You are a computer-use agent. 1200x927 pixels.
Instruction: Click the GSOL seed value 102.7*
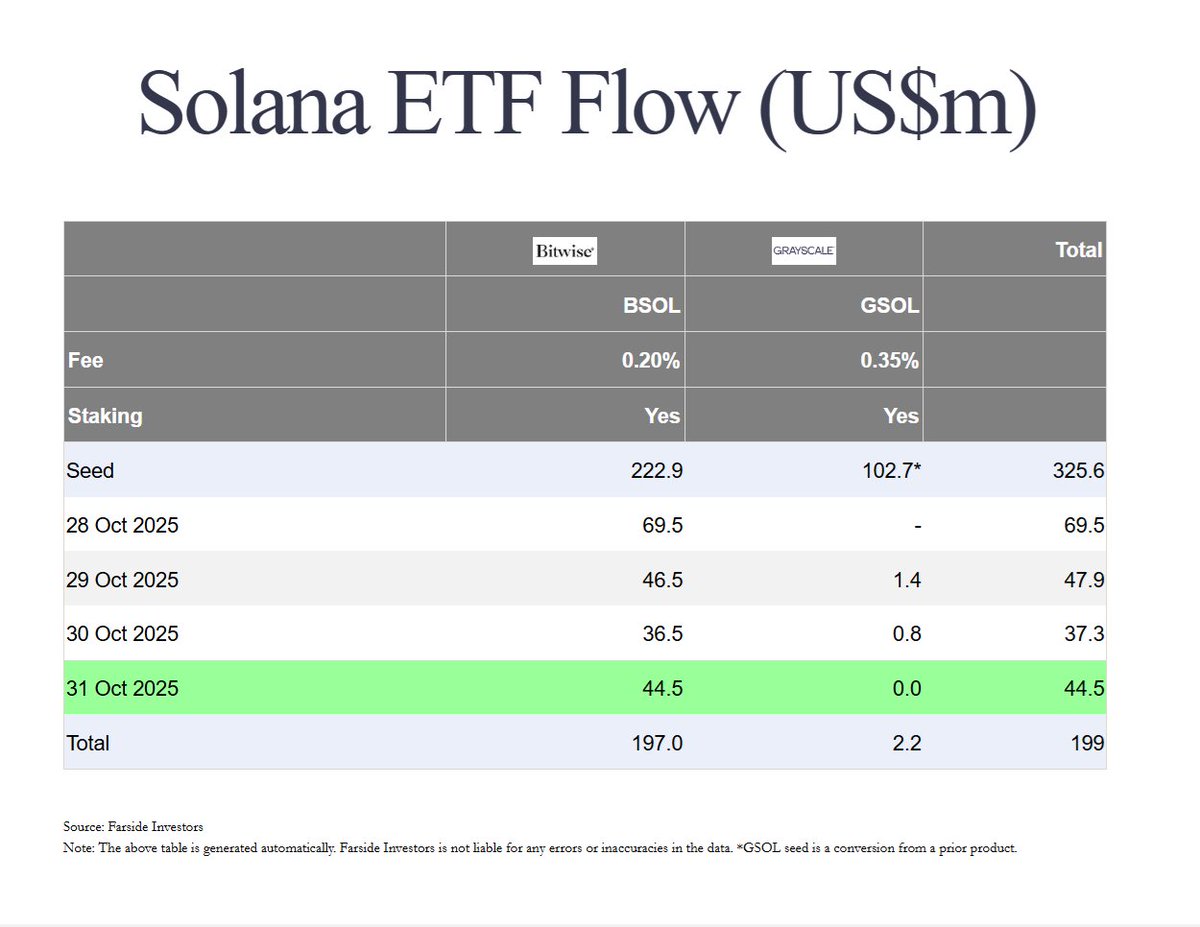coord(890,470)
